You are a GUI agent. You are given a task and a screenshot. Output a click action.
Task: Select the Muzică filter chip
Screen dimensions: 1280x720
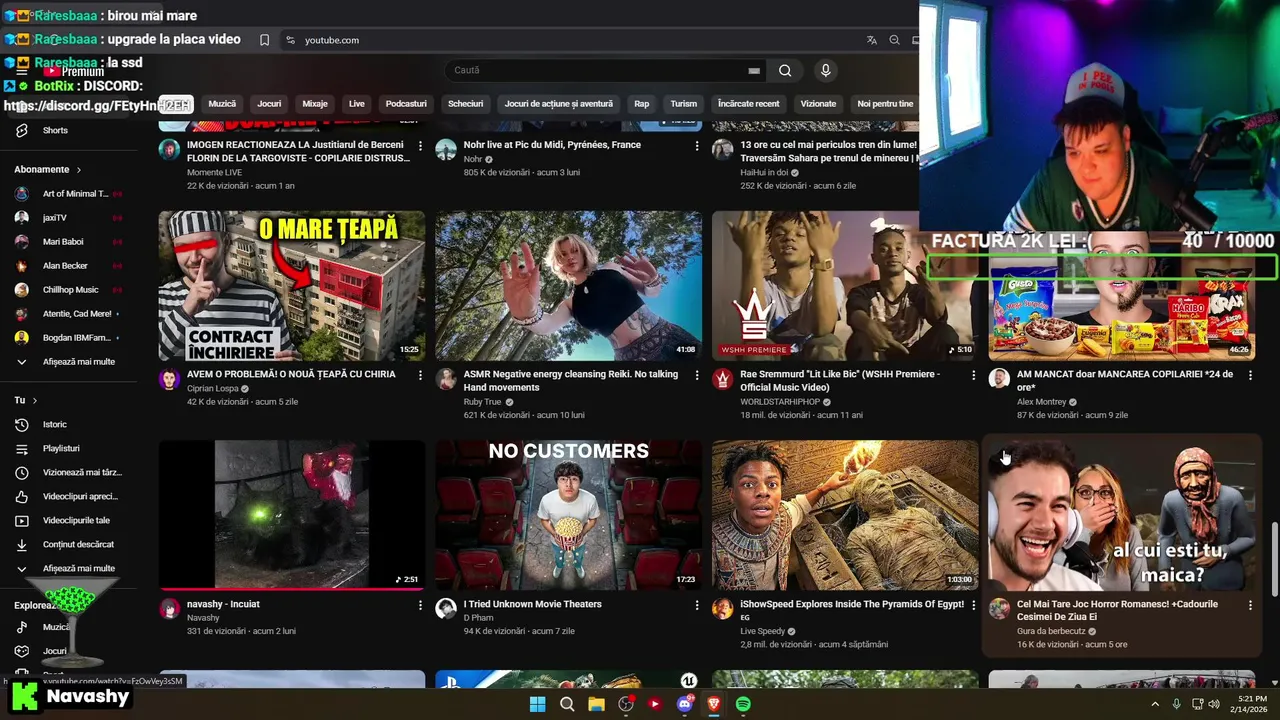point(222,104)
